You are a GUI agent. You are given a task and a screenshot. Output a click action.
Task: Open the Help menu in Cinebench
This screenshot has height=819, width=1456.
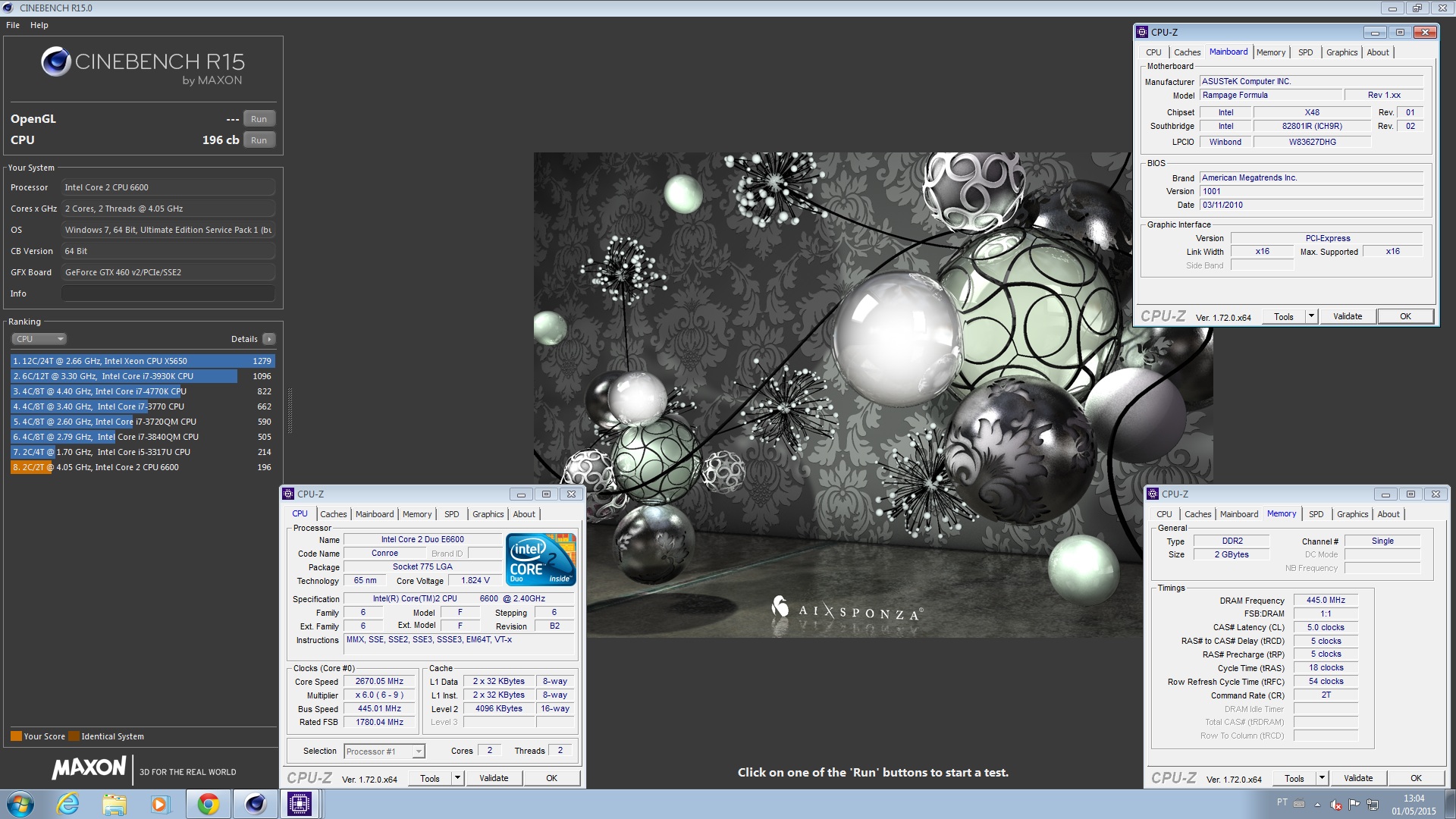pyautogui.click(x=39, y=25)
